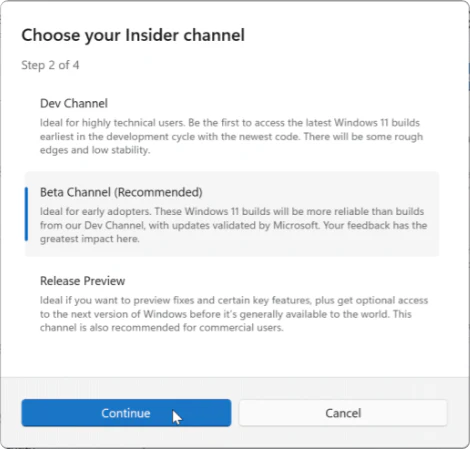Choose the Beta Channel (Recommended) option
Screen dimensions: 470x449
coord(232,214)
